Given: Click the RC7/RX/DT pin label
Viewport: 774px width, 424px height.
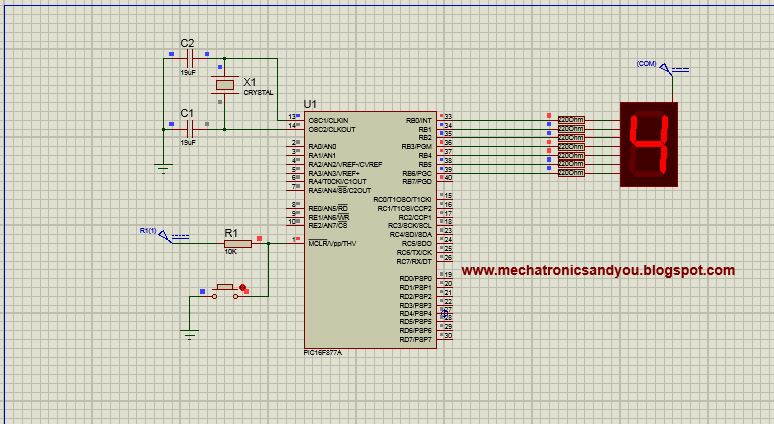Looking at the screenshot, I should pyautogui.click(x=414, y=262).
